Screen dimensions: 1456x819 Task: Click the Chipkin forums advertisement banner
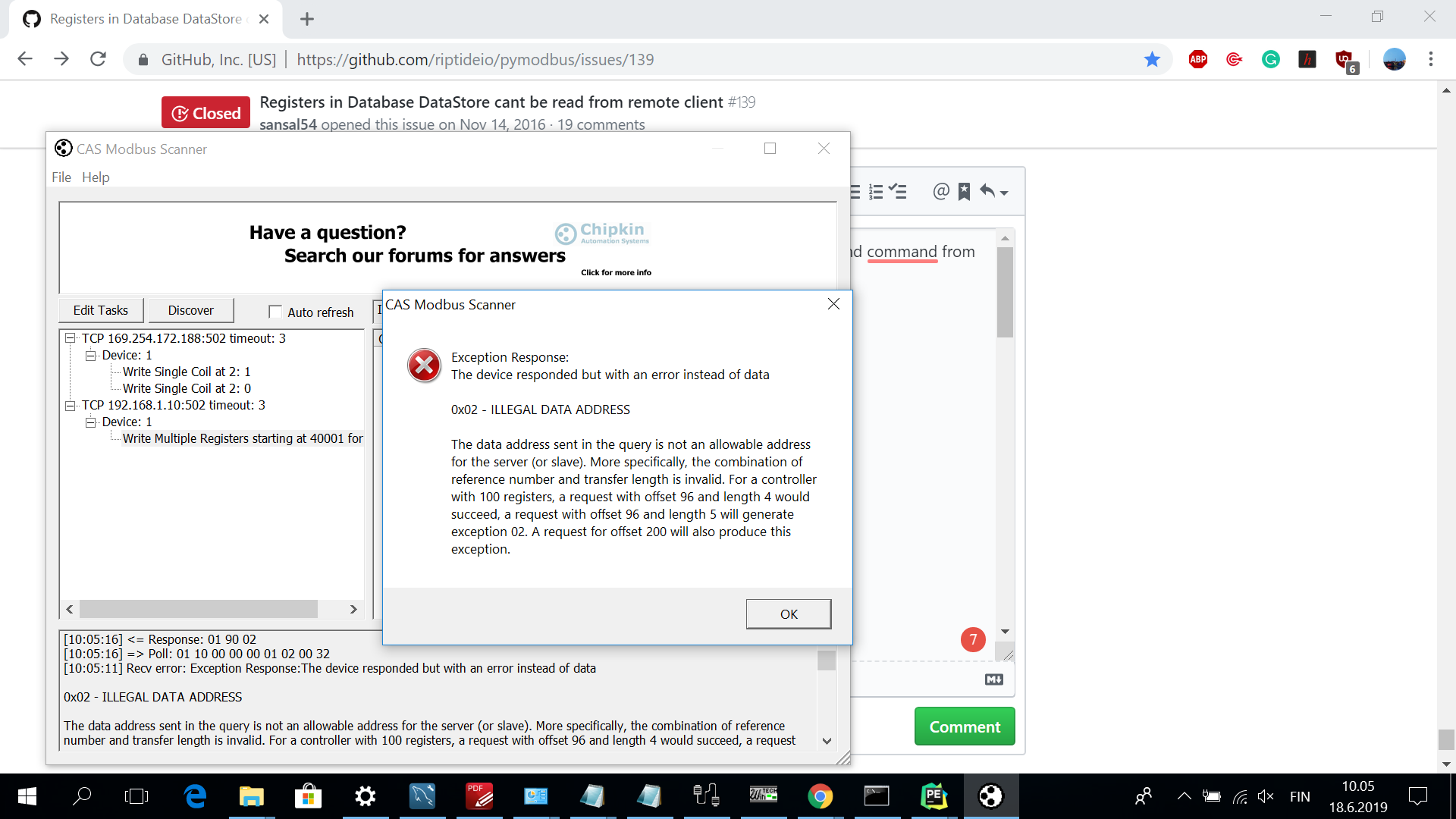[448, 249]
